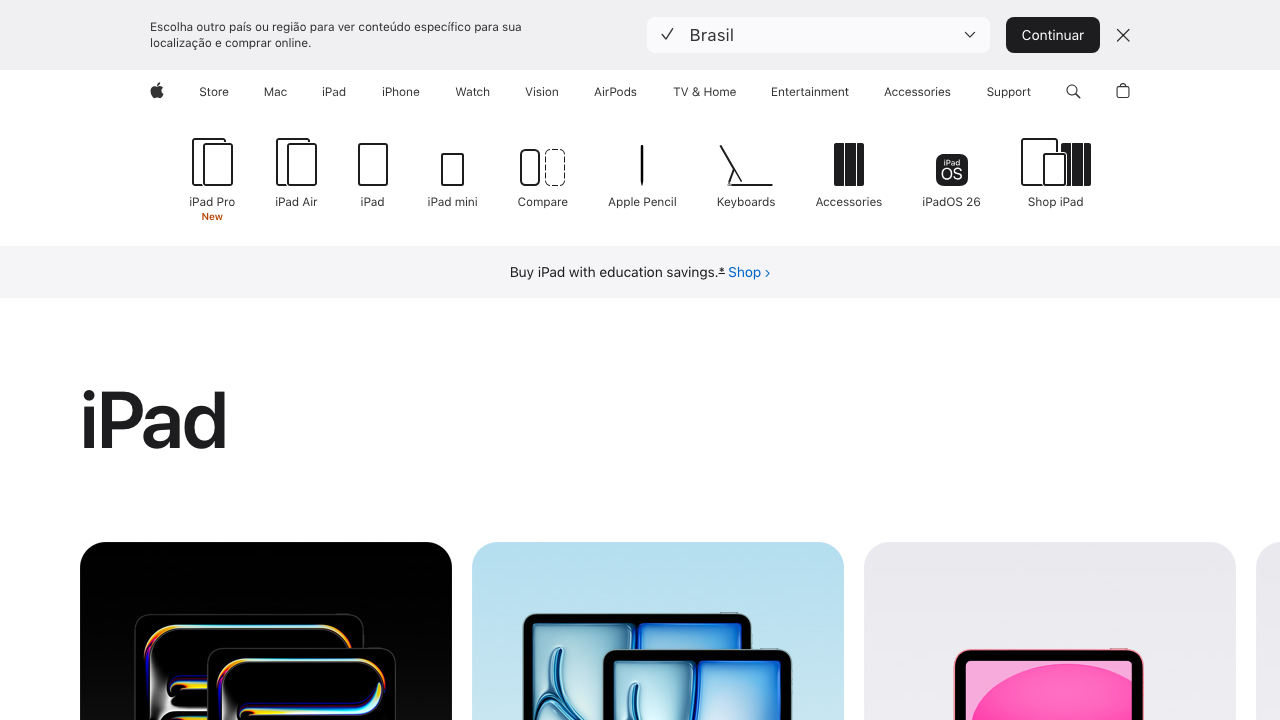The image size is (1280, 720).
Task: Select the iPad Air icon
Action: (296, 163)
